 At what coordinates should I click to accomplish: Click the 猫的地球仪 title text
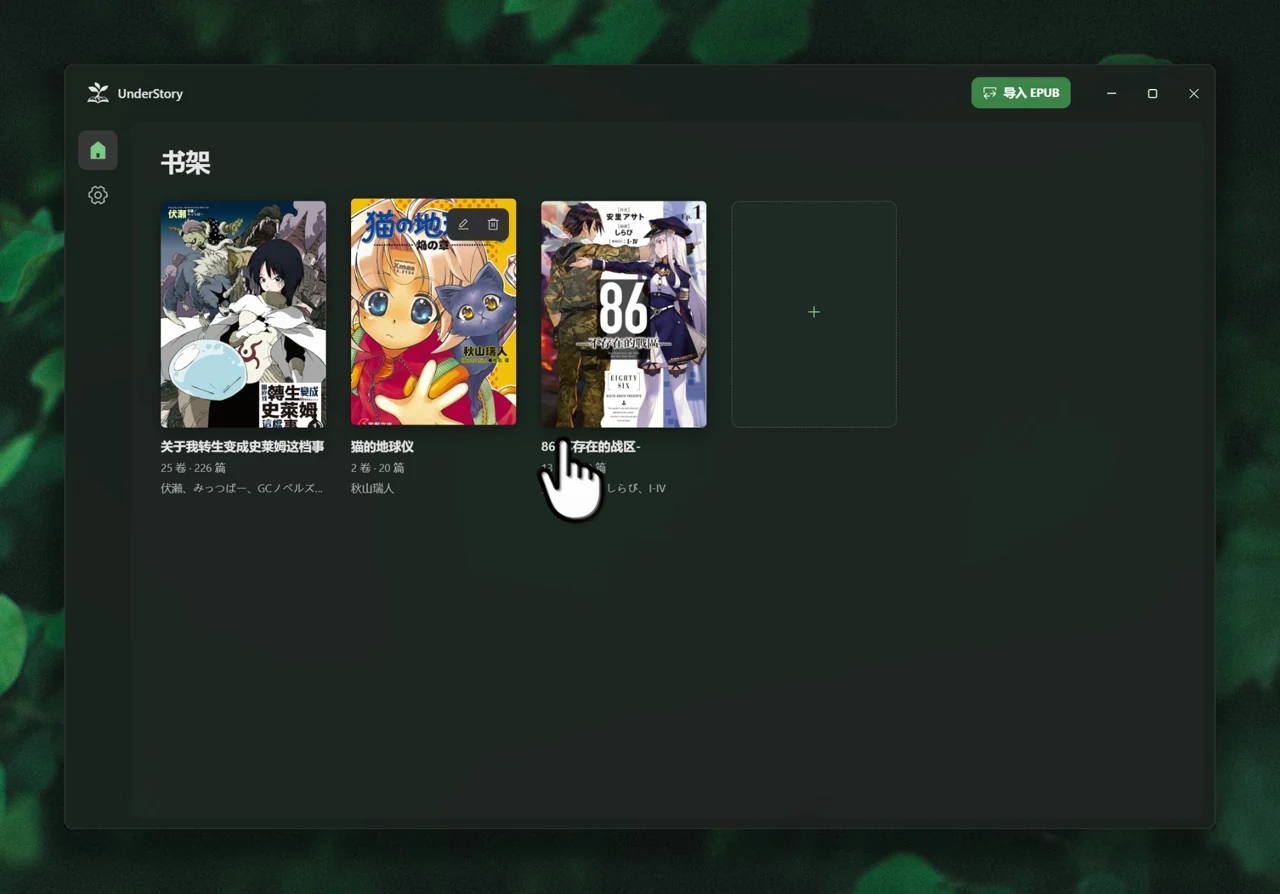[382, 447]
